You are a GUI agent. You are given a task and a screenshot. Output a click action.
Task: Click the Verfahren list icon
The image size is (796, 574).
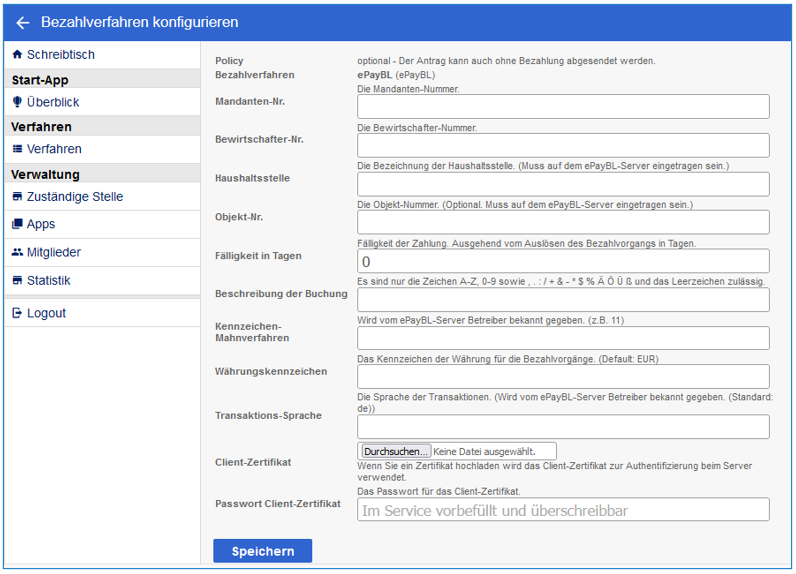pos(17,149)
